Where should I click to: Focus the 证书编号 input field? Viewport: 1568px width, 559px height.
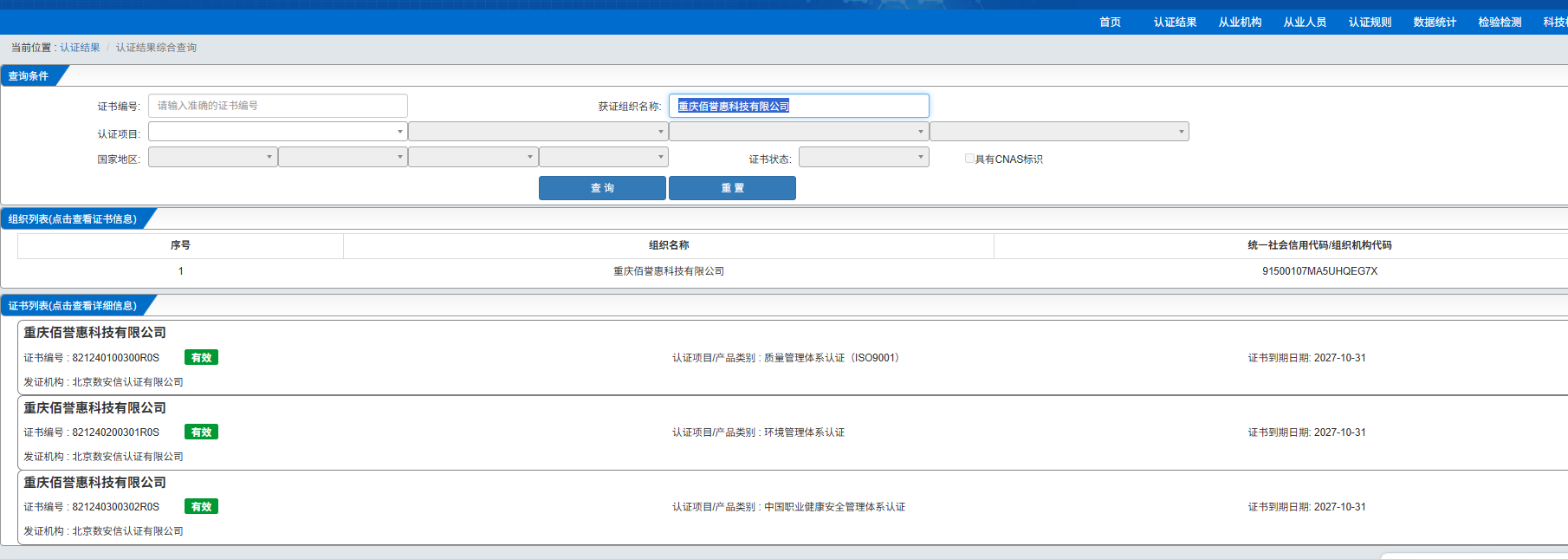278,106
